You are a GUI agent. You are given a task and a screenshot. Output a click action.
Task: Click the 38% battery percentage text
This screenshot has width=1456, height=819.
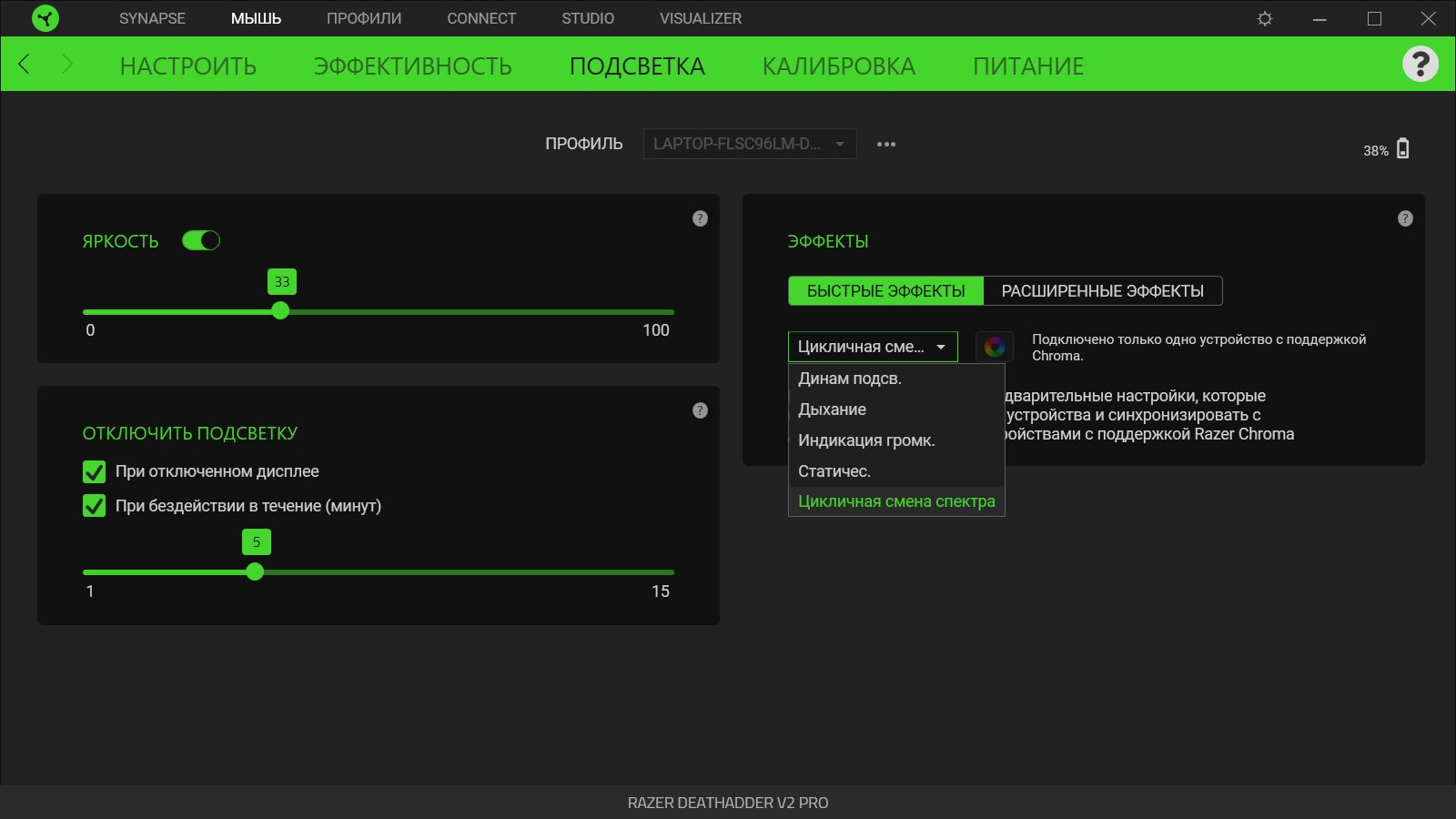click(x=1376, y=151)
